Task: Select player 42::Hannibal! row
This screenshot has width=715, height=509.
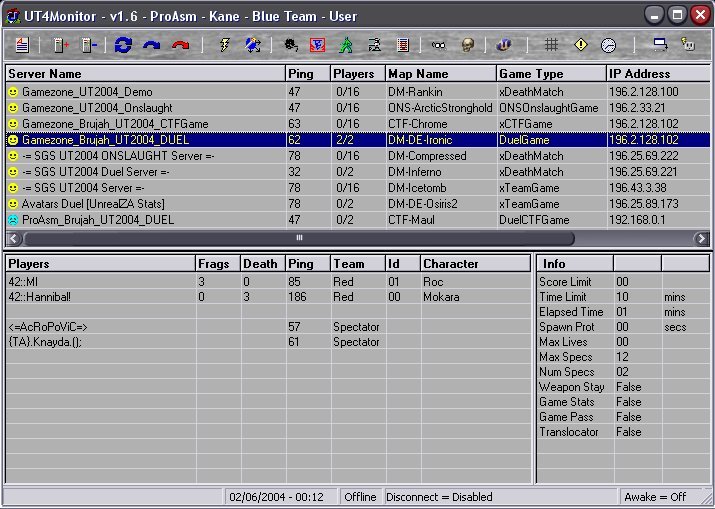Action: tap(269, 297)
